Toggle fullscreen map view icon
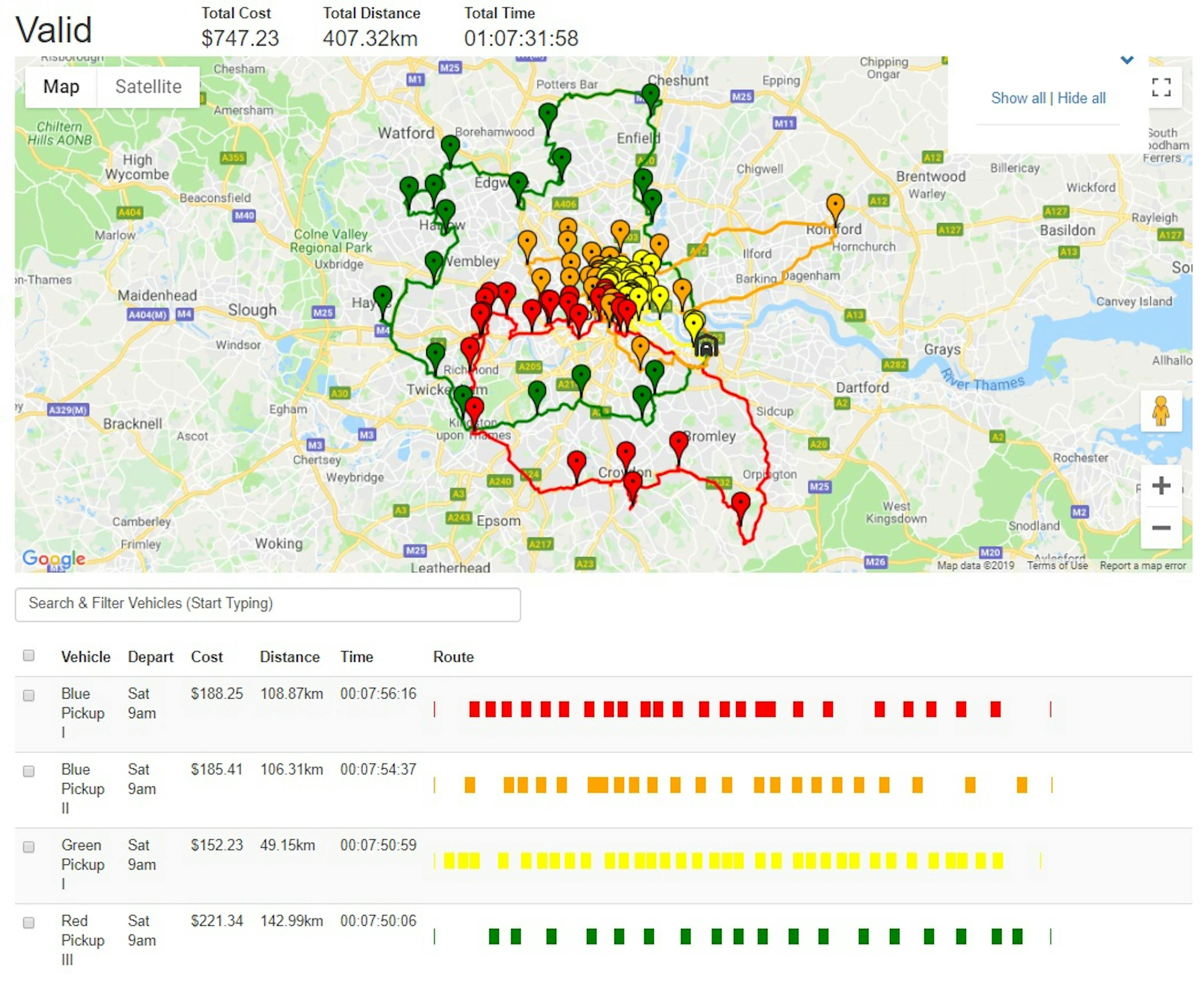Image resolution: width=1204 pixels, height=995 pixels. pyautogui.click(x=1161, y=87)
